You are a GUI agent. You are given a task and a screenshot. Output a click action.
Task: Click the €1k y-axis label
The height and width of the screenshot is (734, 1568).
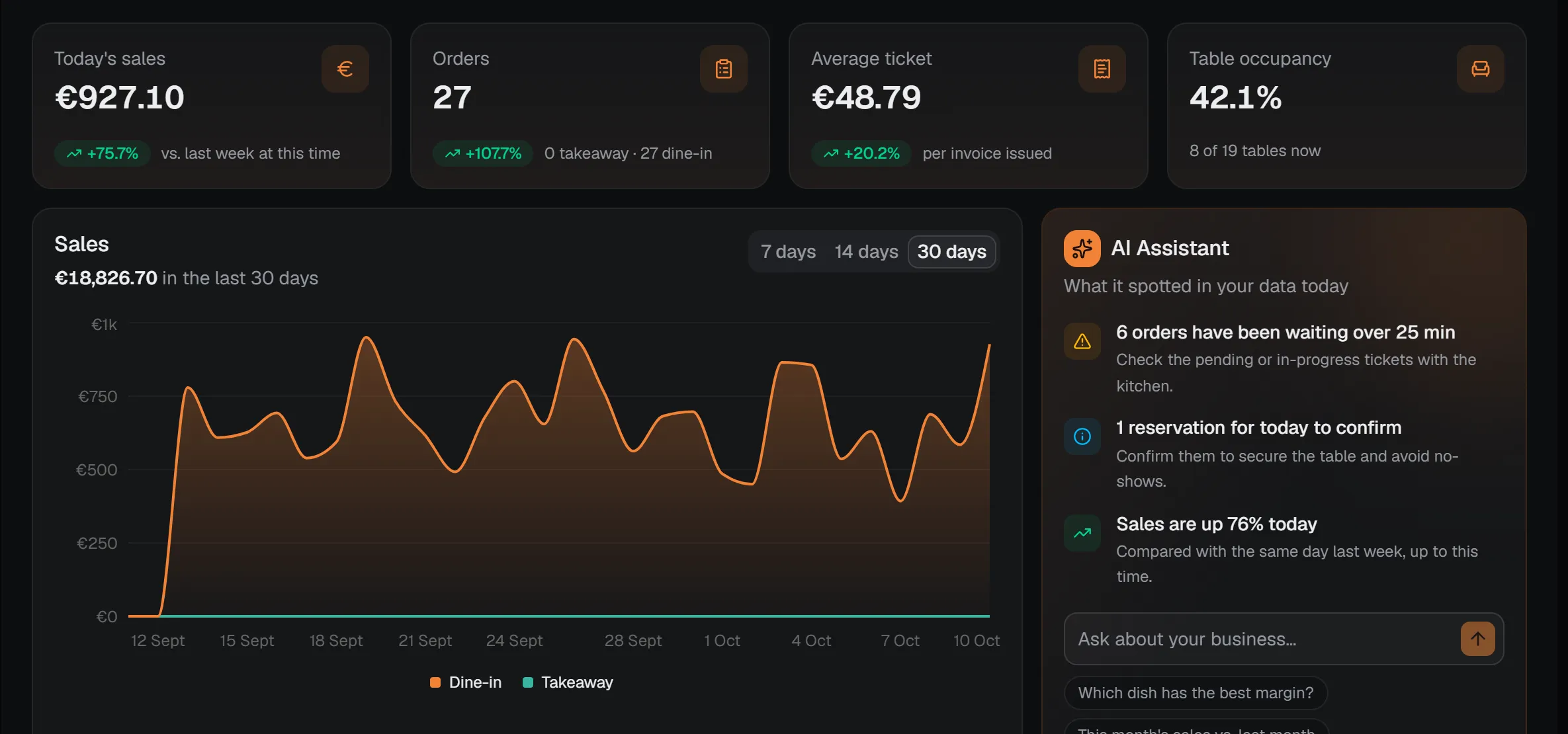tap(104, 325)
